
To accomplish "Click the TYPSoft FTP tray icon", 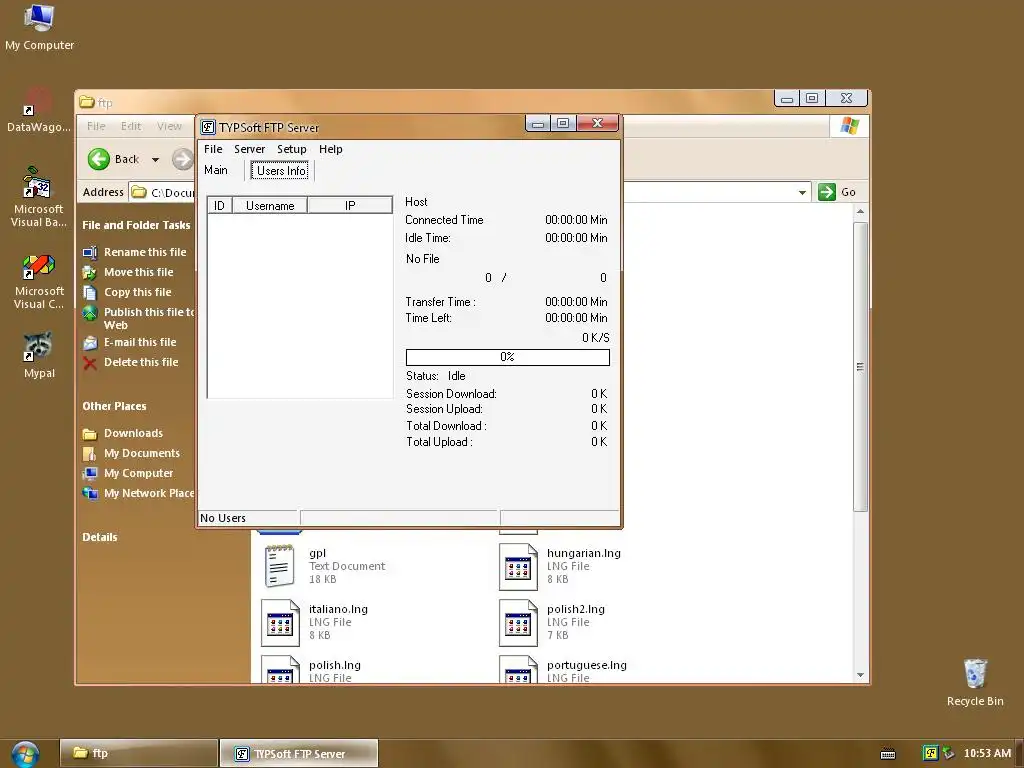I will [x=930, y=753].
